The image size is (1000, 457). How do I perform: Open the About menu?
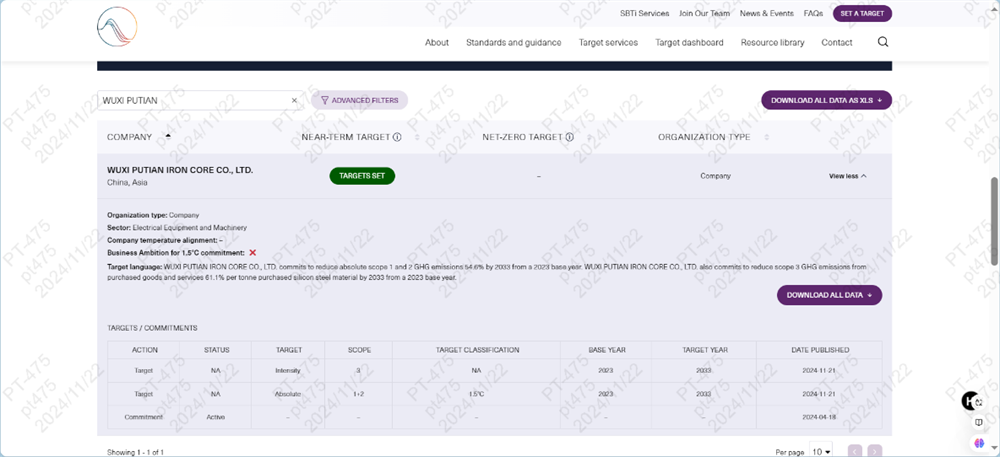tap(437, 43)
